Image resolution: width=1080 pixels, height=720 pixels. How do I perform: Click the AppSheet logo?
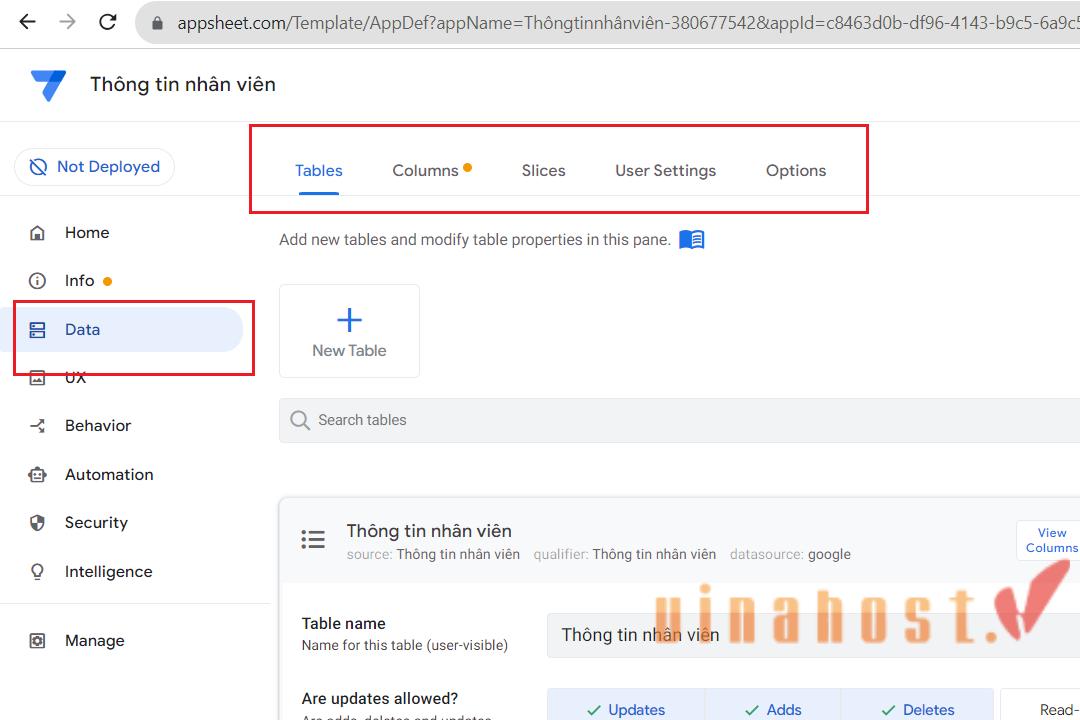point(48,85)
